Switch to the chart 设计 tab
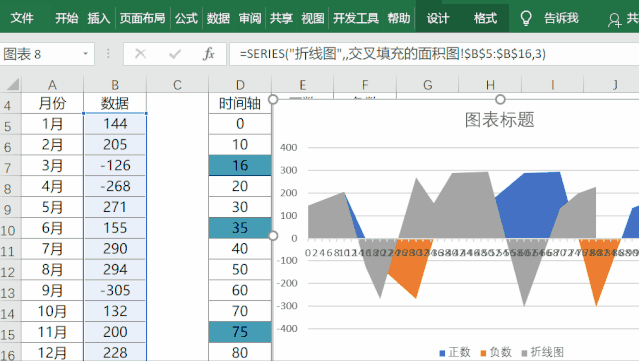 click(438, 18)
